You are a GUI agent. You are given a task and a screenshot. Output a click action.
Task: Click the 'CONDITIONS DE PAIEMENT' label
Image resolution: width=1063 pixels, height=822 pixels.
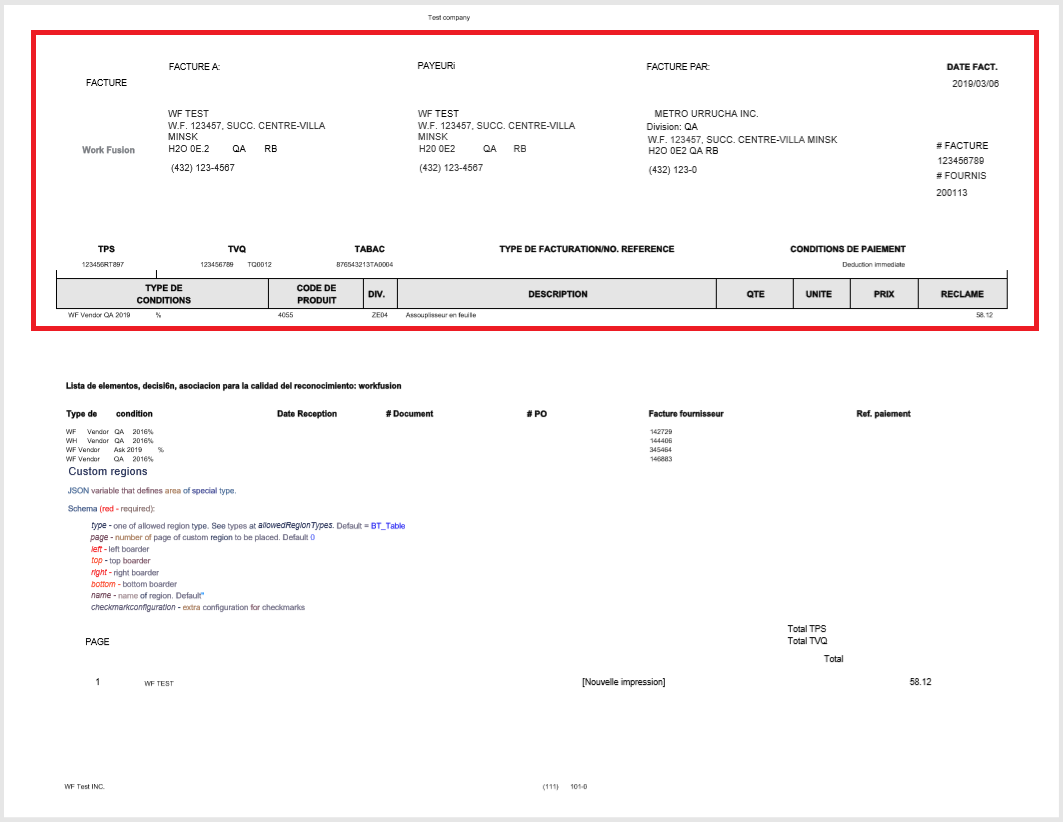pos(847,249)
